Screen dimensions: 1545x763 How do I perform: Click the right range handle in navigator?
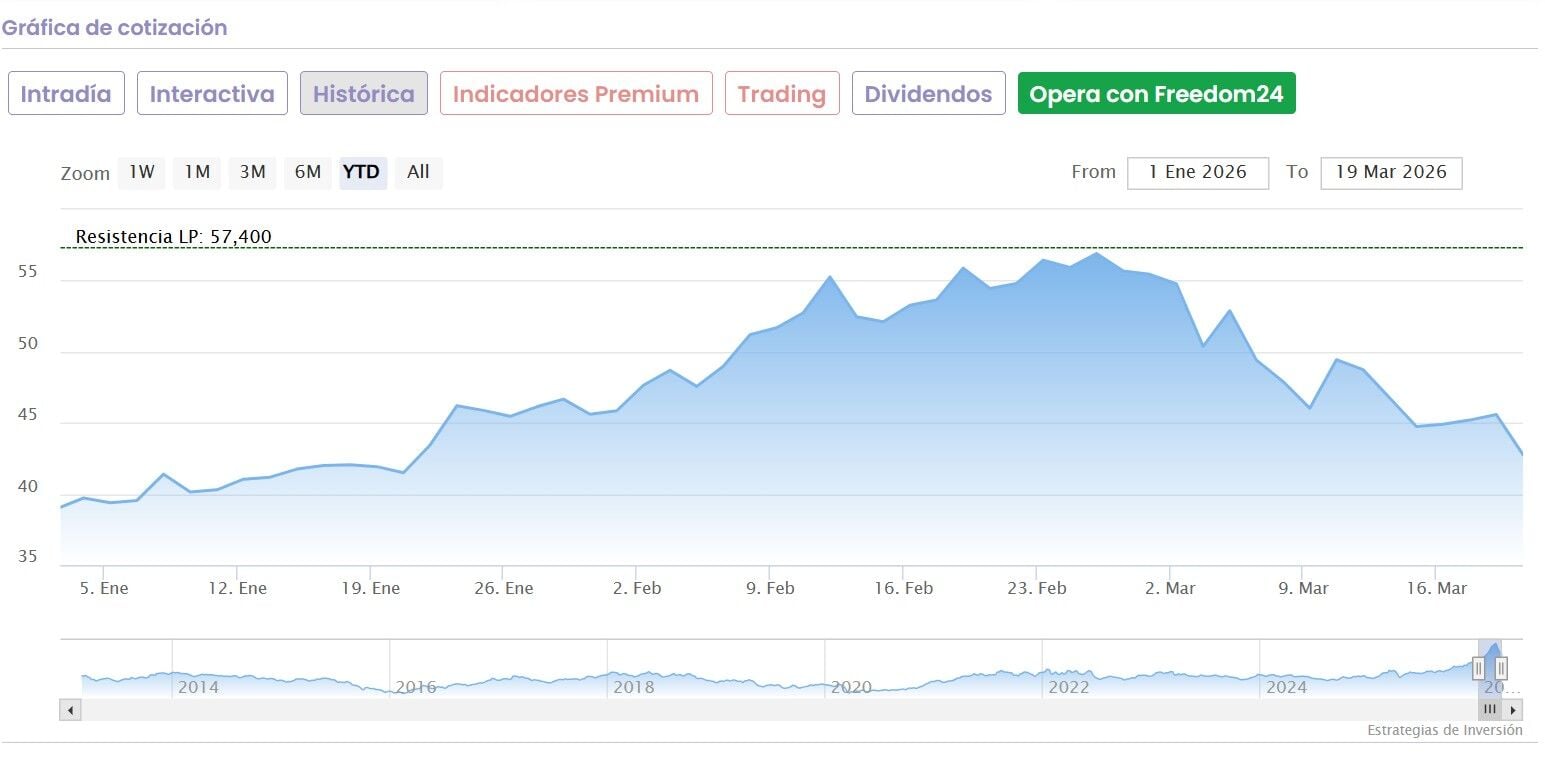click(1501, 668)
